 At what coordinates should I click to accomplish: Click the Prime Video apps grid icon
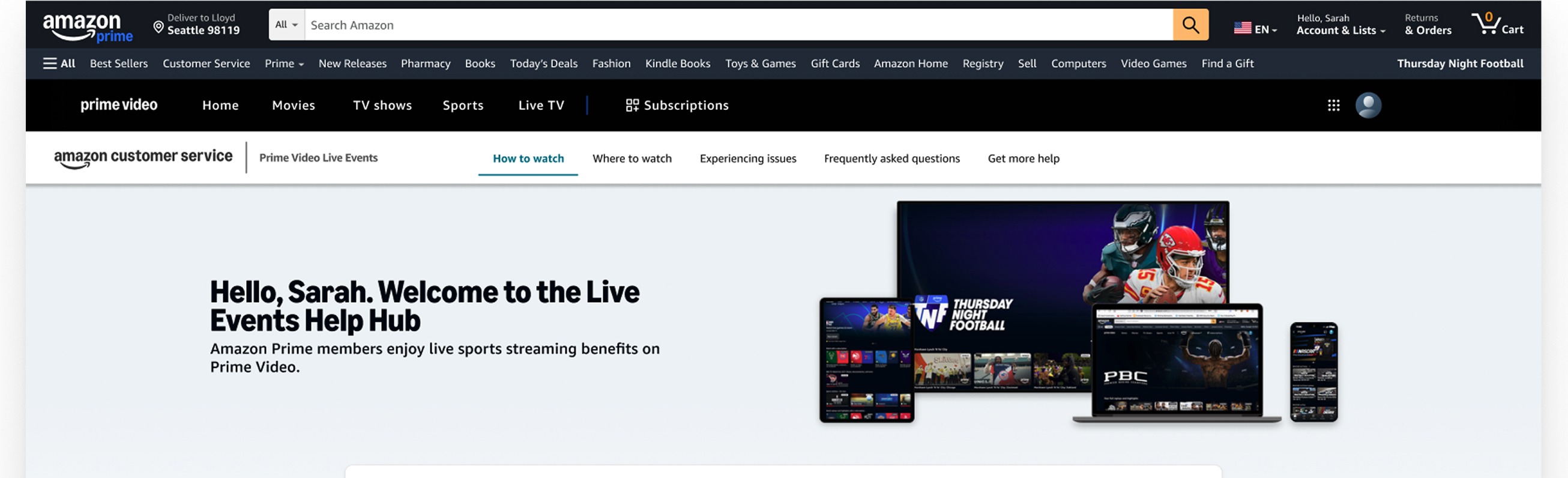pyautogui.click(x=1333, y=105)
